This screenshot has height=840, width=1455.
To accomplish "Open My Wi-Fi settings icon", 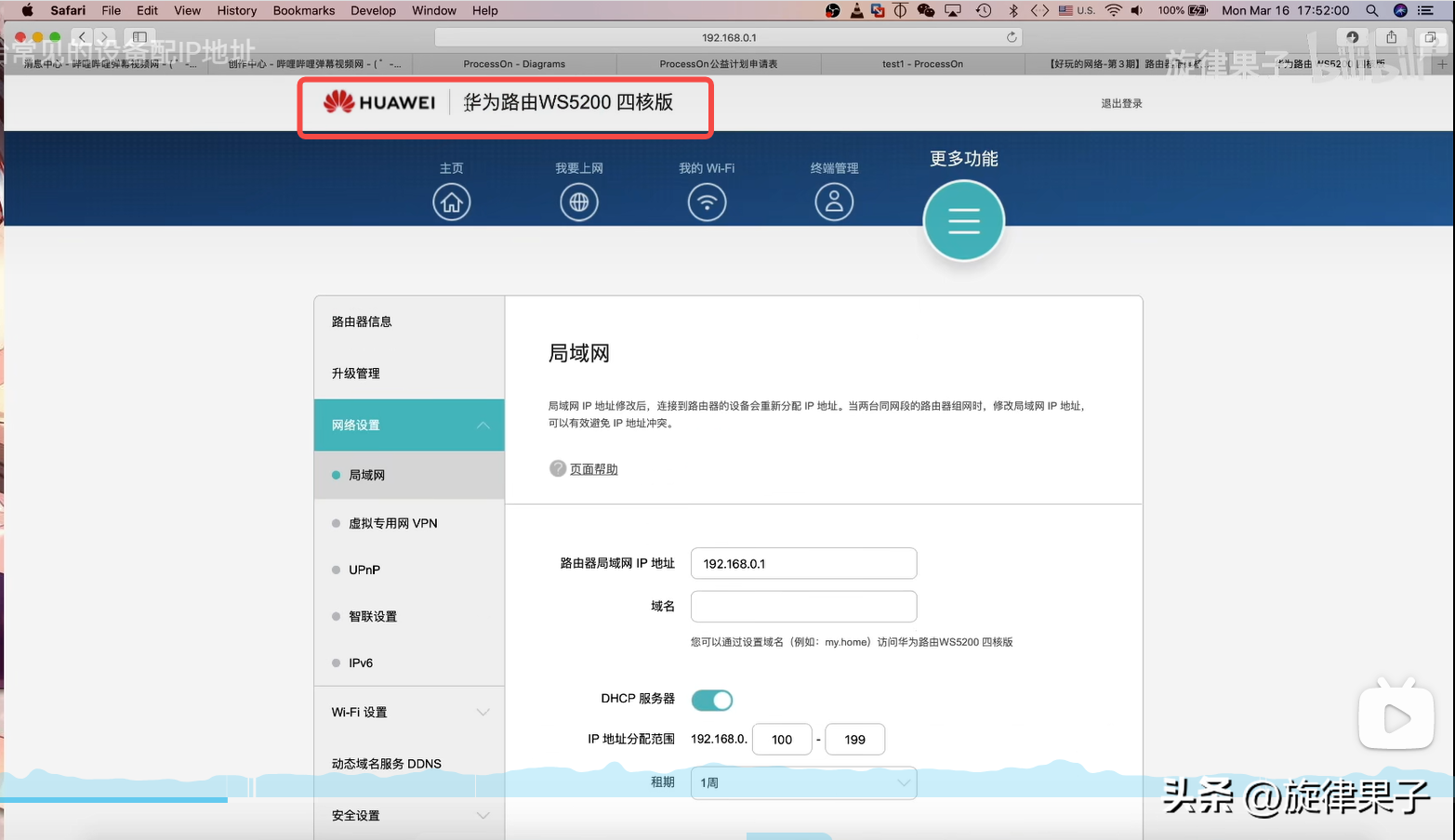I will pos(707,203).
